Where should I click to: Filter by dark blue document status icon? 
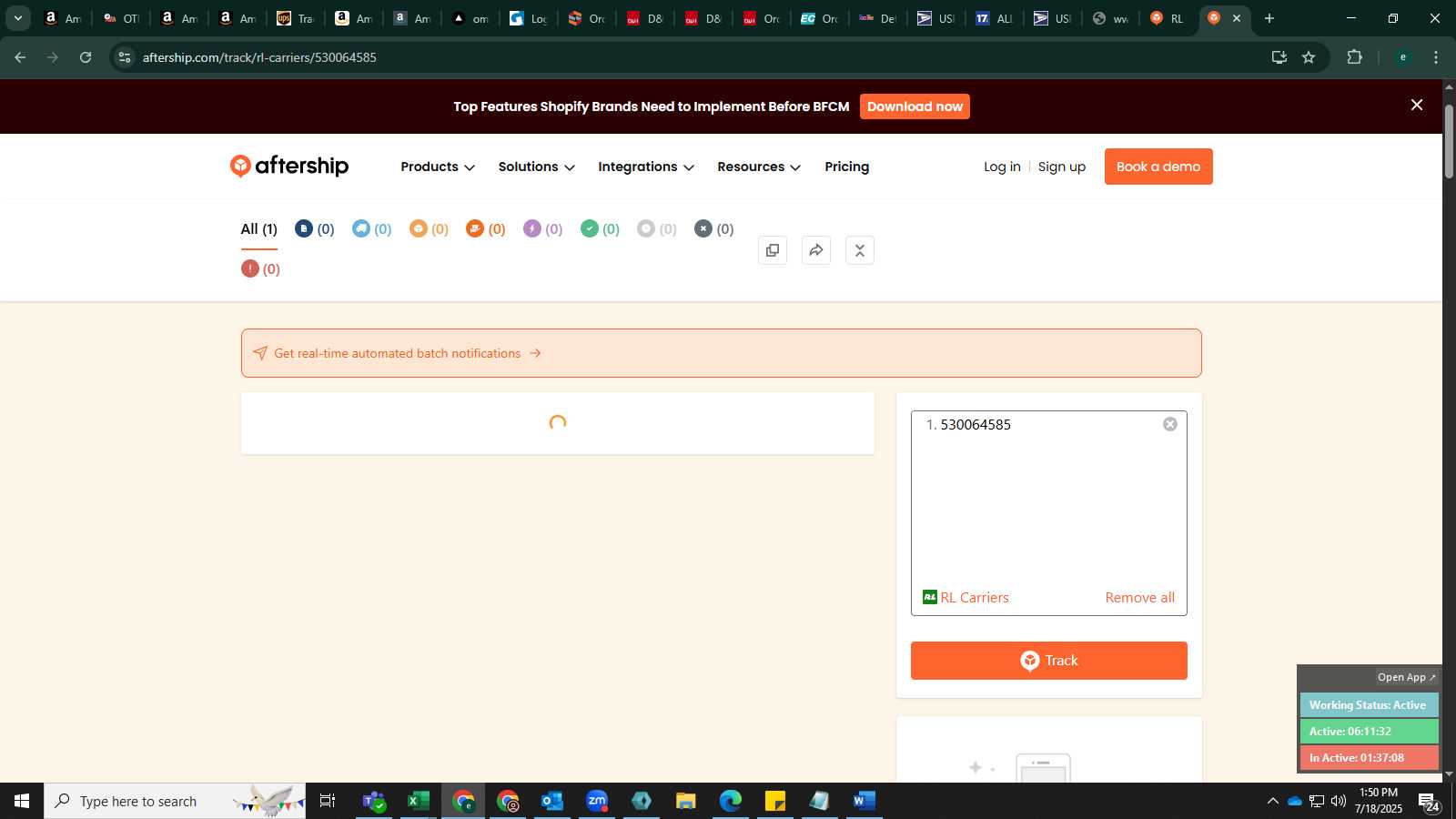(314, 228)
